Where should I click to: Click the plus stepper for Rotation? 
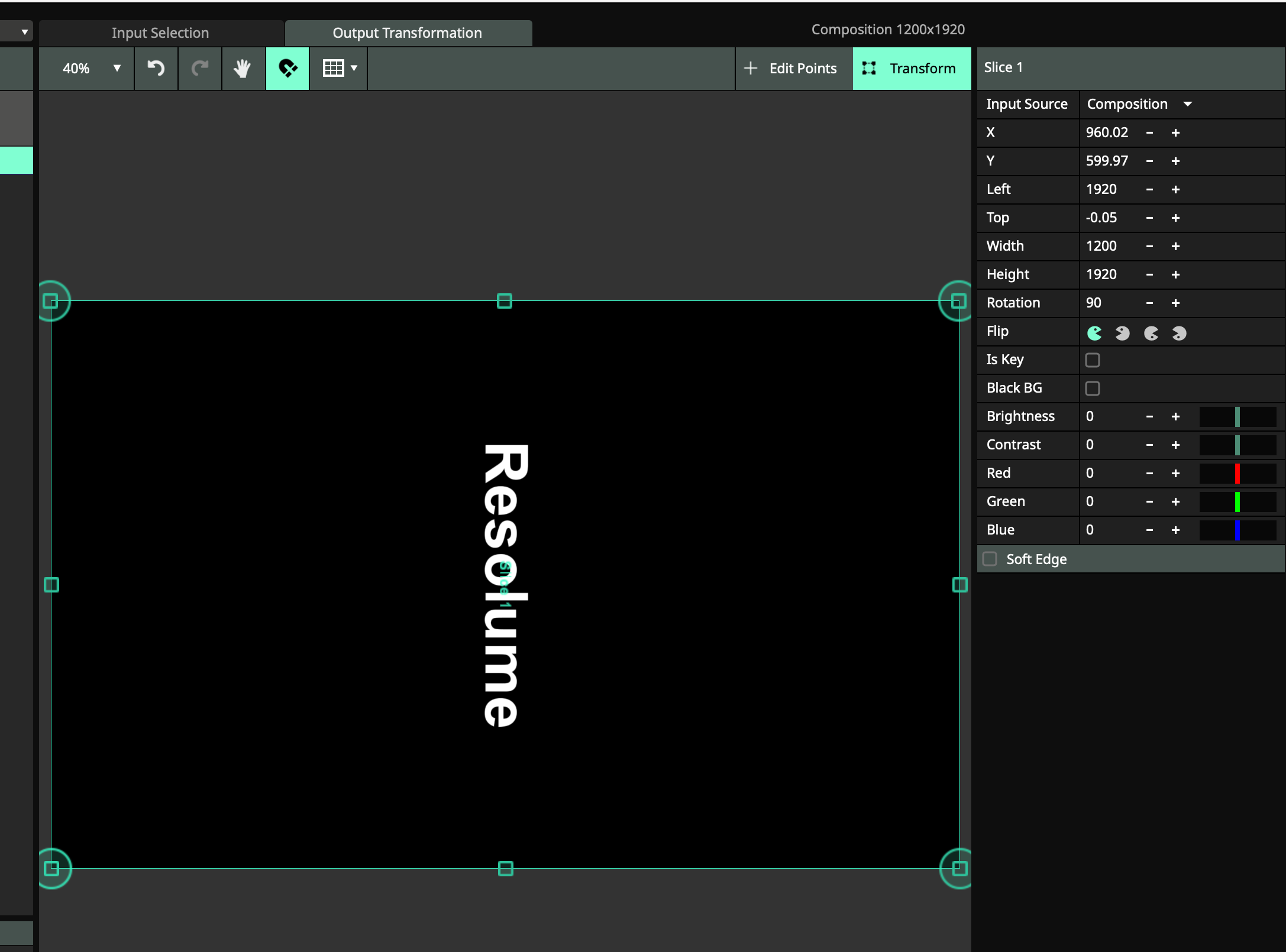pyautogui.click(x=1175, y=303)
